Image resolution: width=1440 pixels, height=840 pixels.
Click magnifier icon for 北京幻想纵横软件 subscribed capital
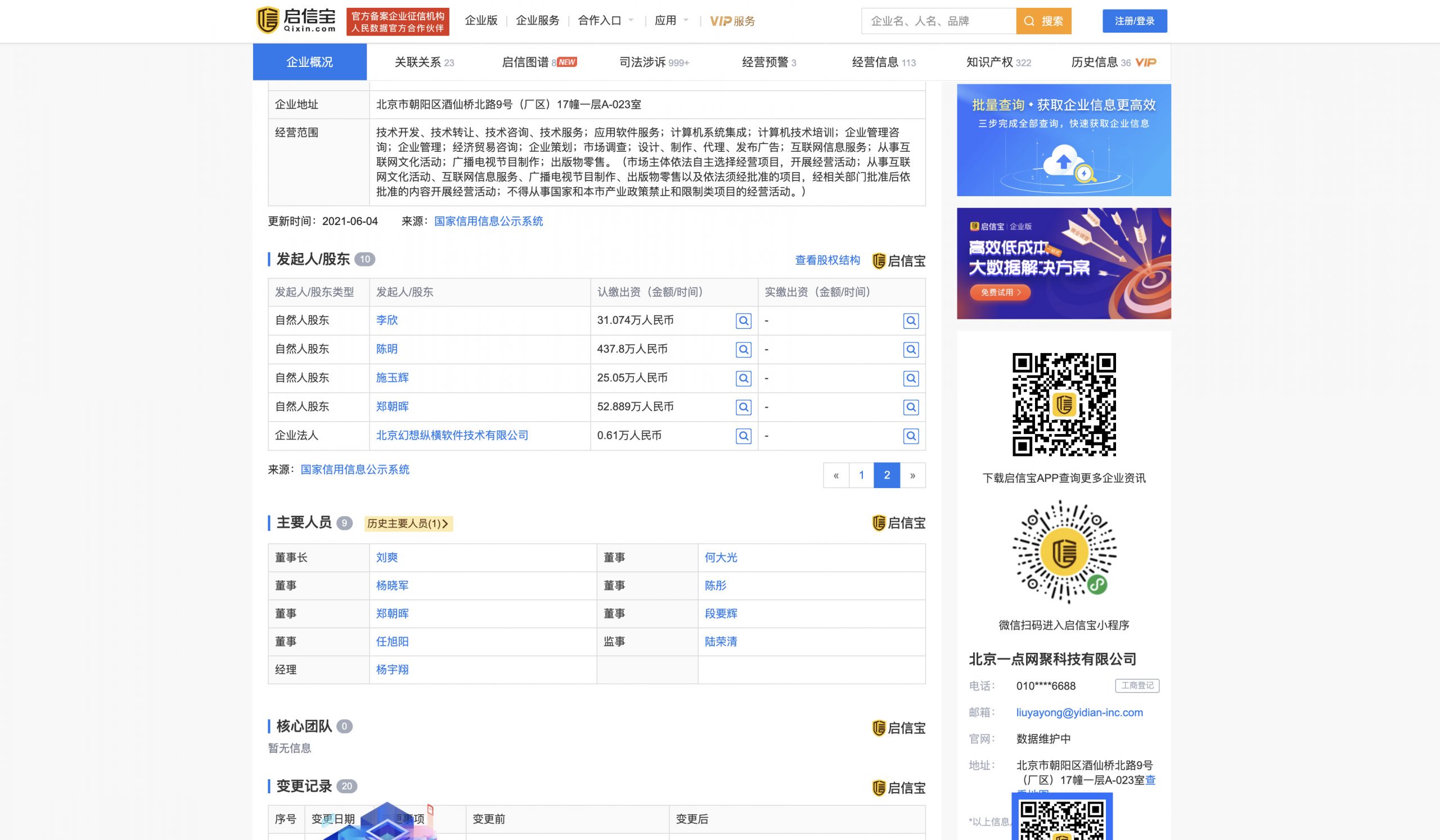click(x=743, y=436)
